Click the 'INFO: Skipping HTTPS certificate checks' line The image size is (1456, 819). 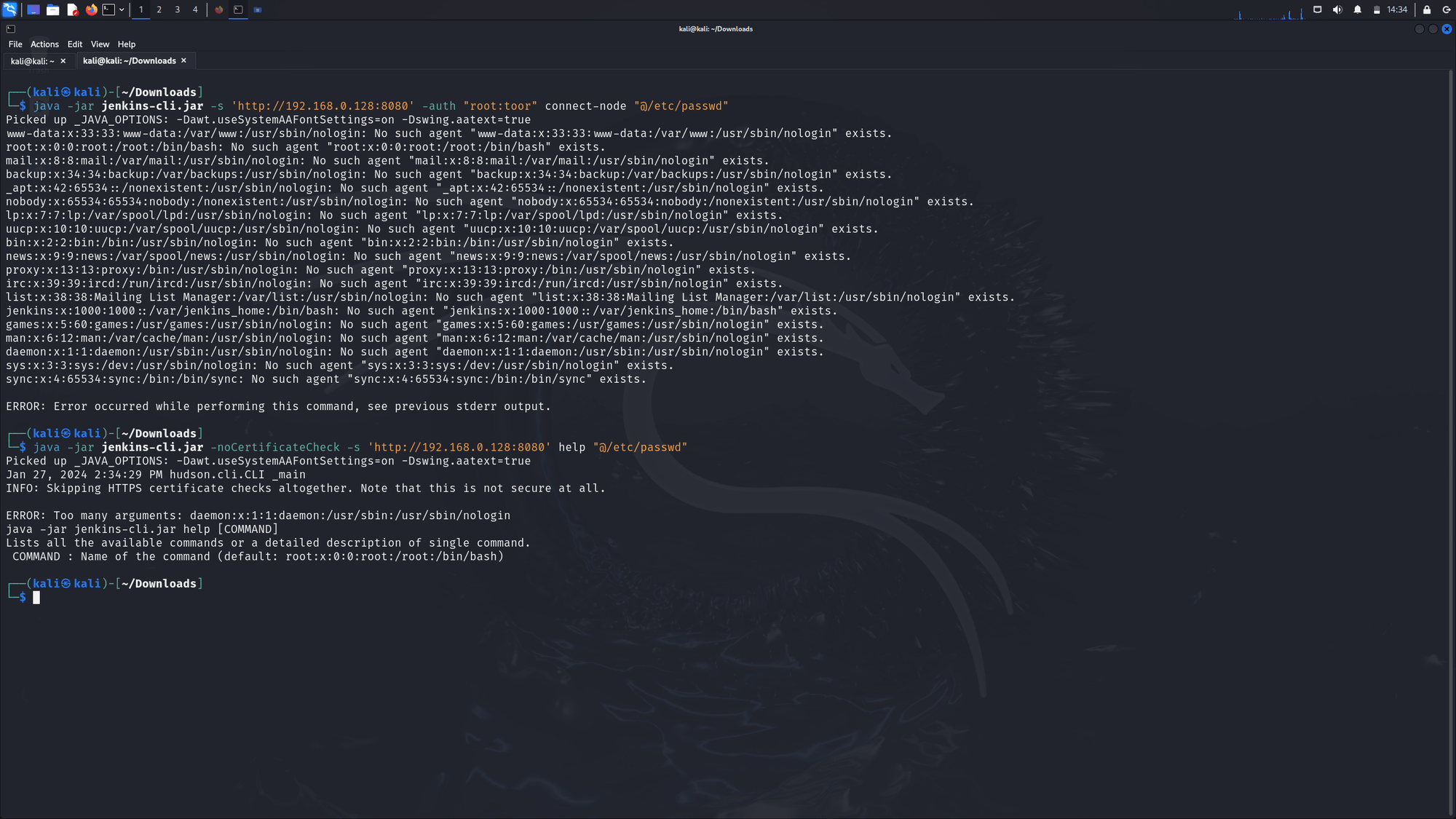(x=306, y=488)
